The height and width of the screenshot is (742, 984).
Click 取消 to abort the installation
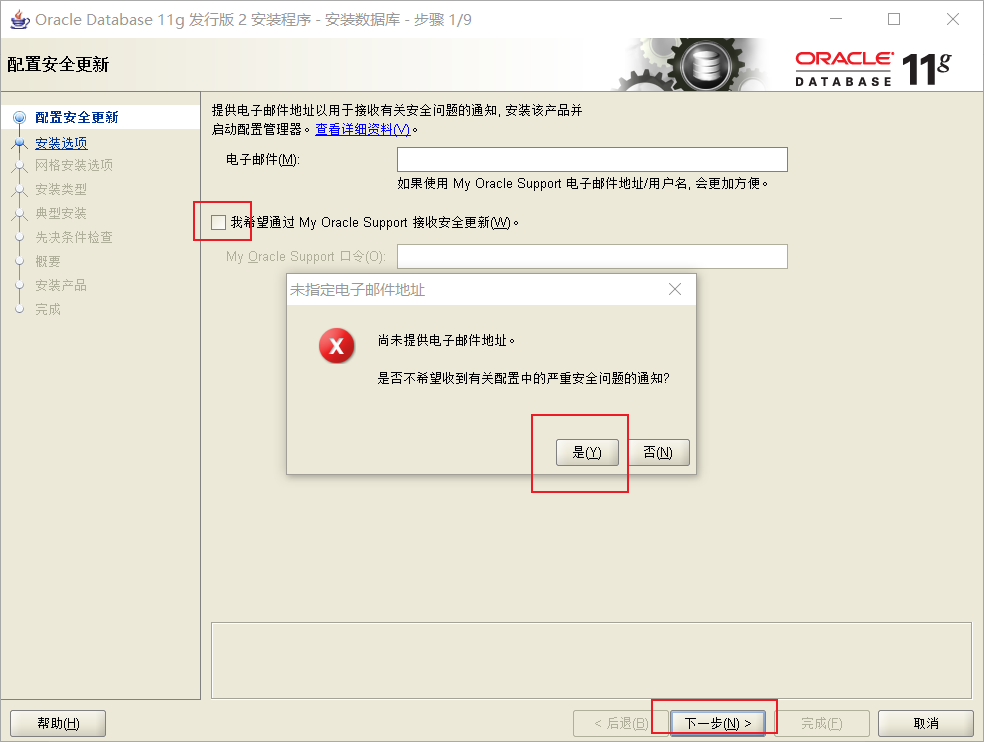click(925, 722)
